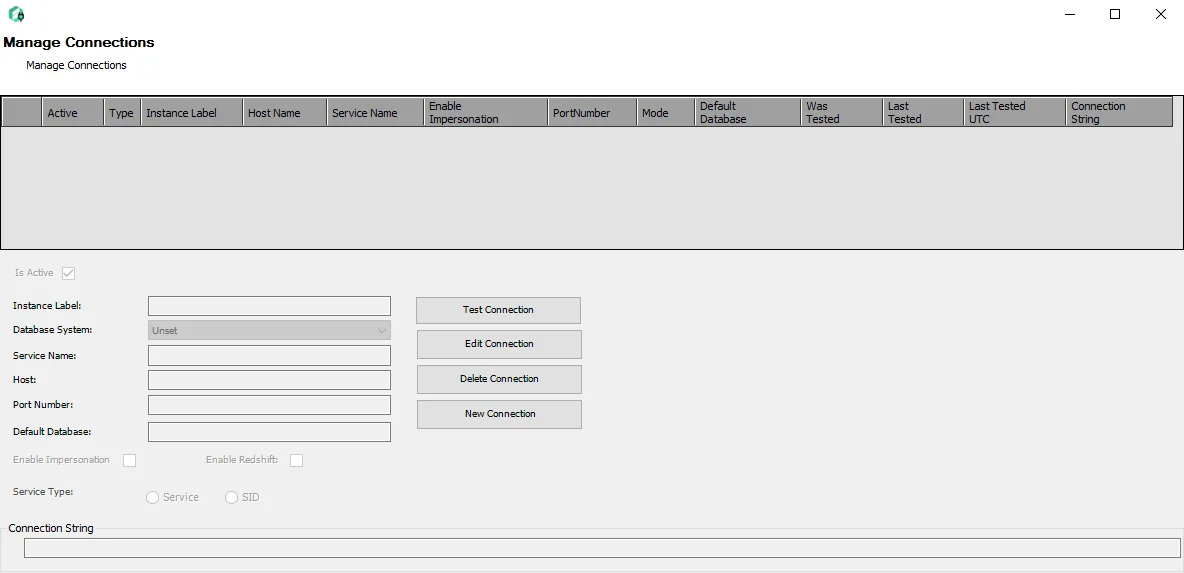Image resolution: width=1184 pixels, height=573 pixels.
Task: Create a New Connection
Action: (x=499, y=414)
